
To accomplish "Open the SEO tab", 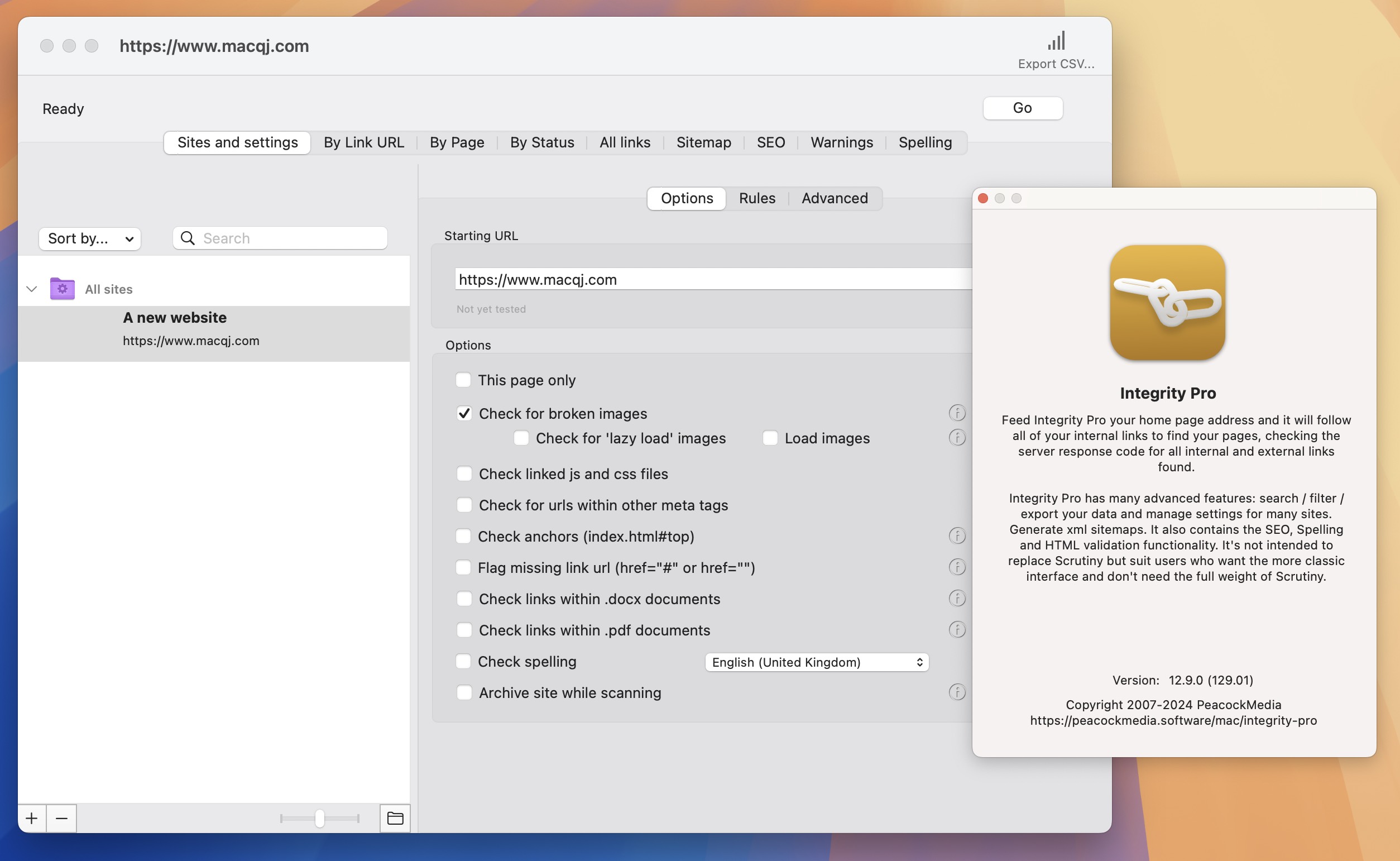I will tap(770, 142).
